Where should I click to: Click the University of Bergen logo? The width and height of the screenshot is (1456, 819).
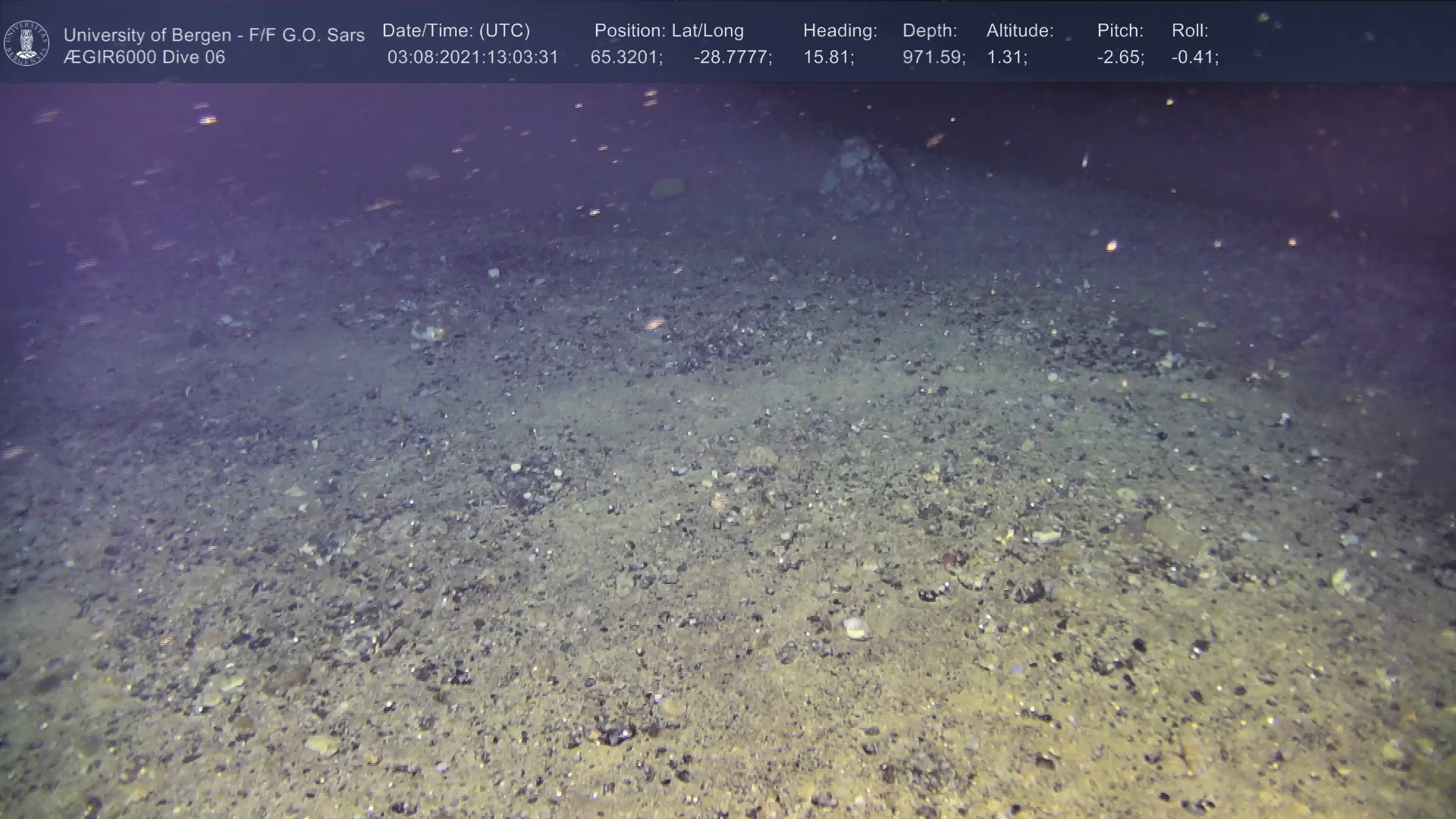[x=27, y=43]
